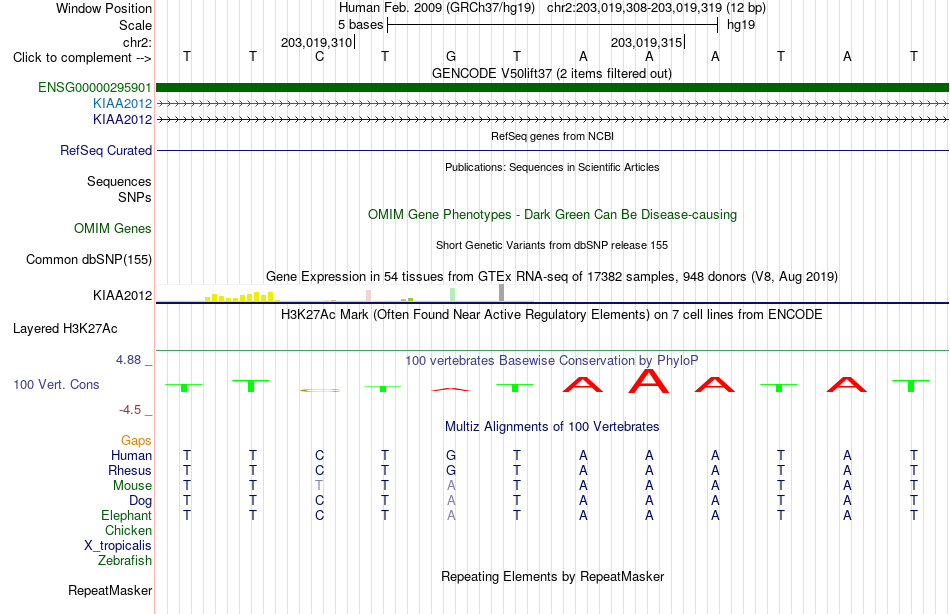Click the last green T PhyloP glyph

tap(911, 385)
